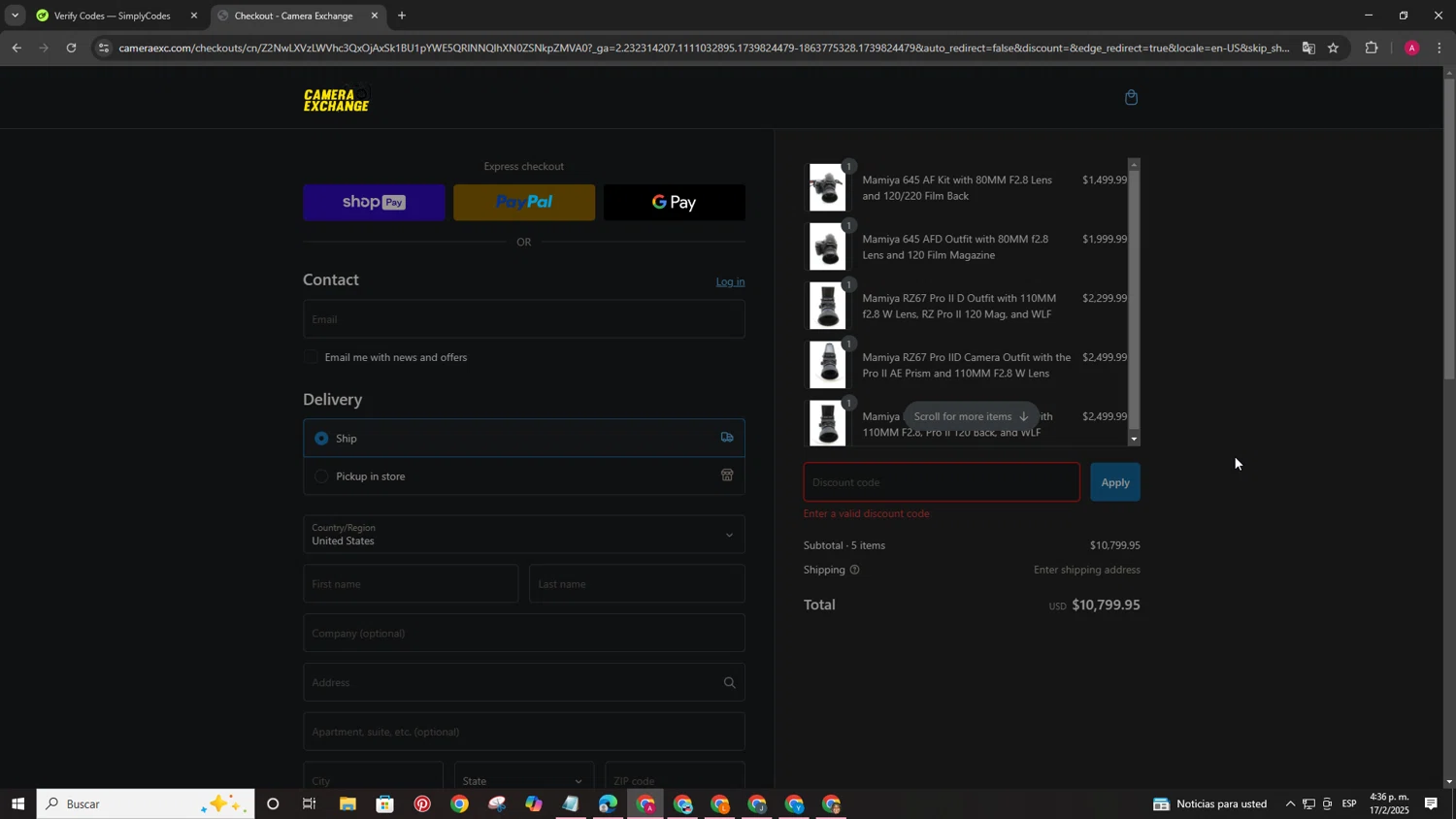Image resolution: width=1456 pixels, height=819 pixels.
Task: Focus the Last name field
Action: (x=637, y=584)
